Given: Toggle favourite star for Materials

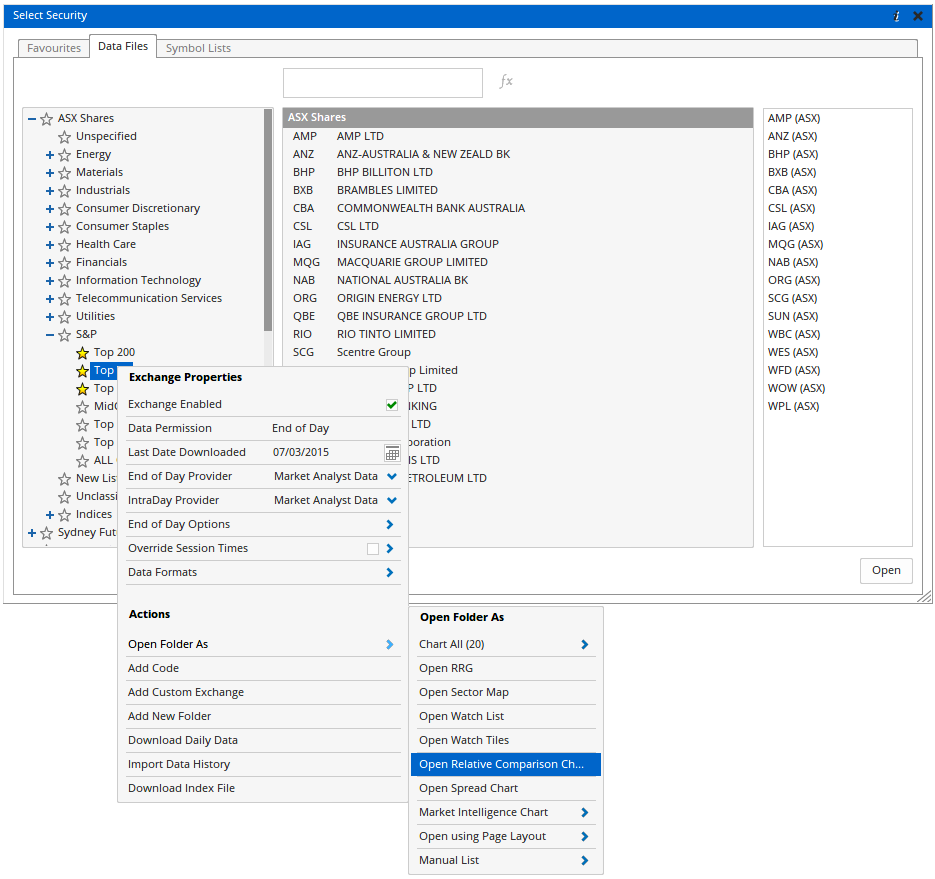Looking at the screenshot, I should 64,173.
